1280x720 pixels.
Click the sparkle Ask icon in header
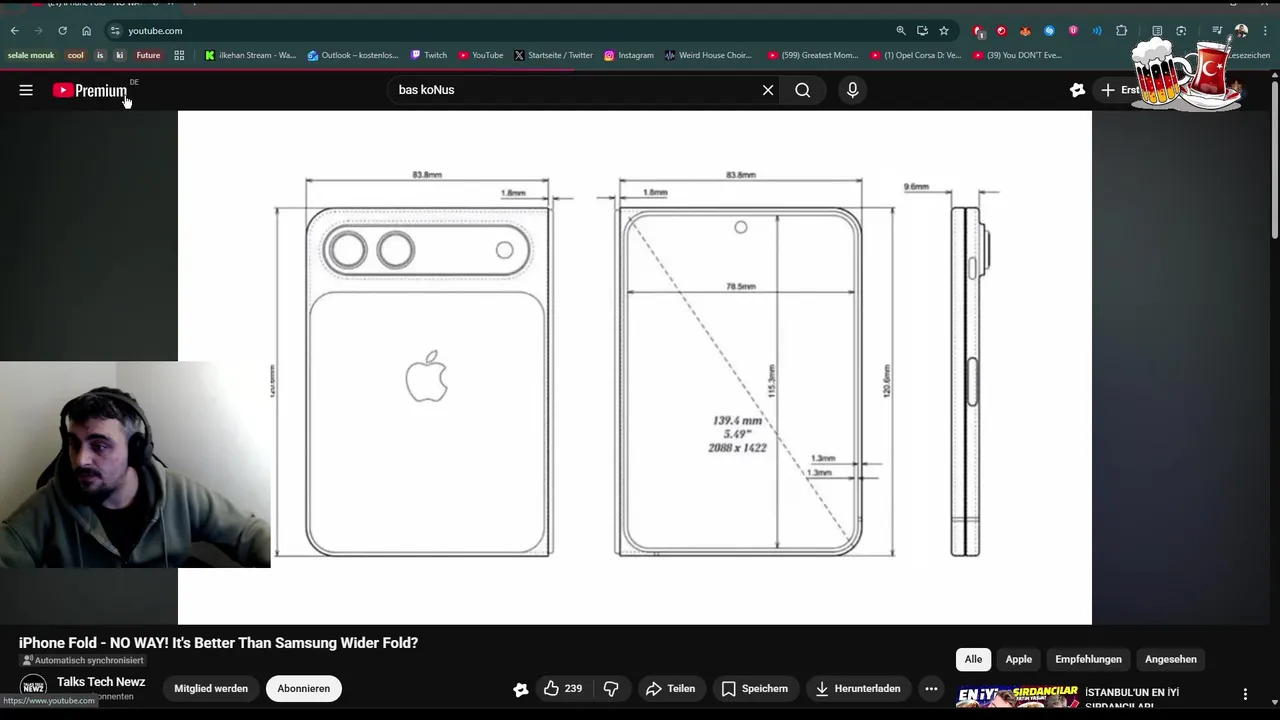[1077, 90]
